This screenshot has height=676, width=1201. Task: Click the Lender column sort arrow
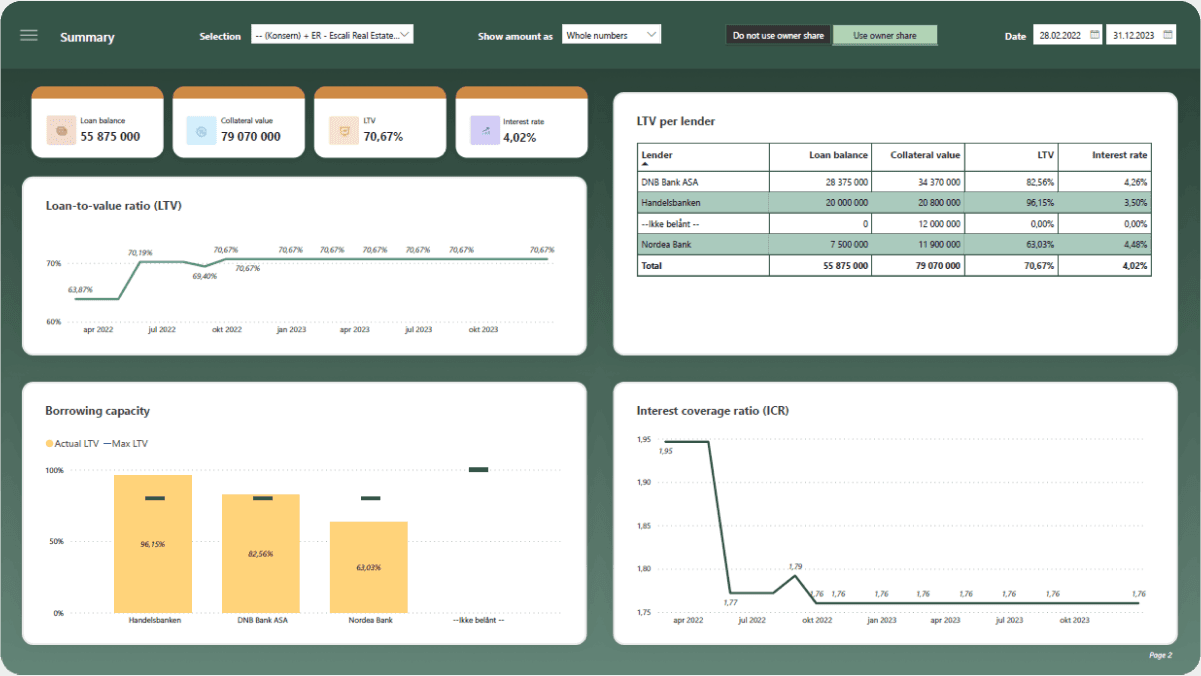coord(644,163)
